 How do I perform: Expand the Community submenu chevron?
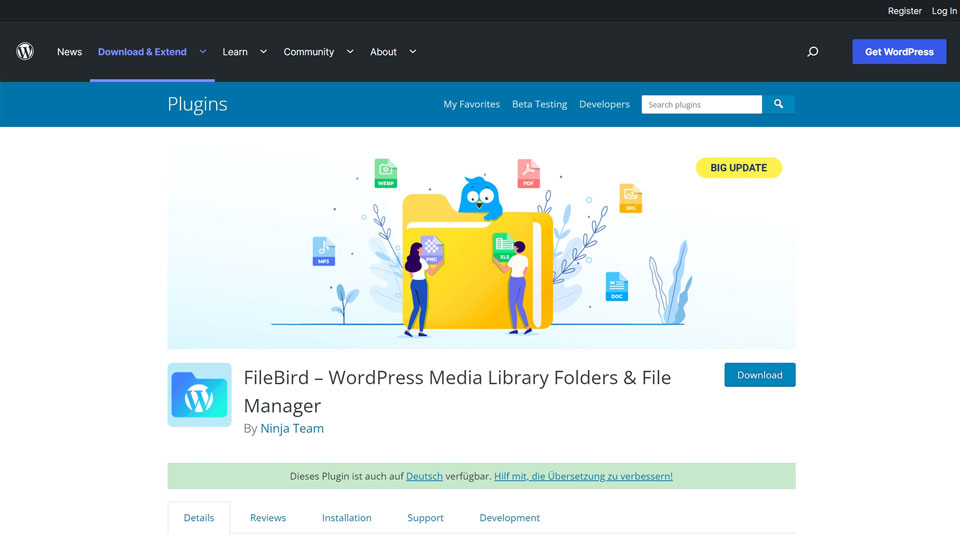point(350,52)
